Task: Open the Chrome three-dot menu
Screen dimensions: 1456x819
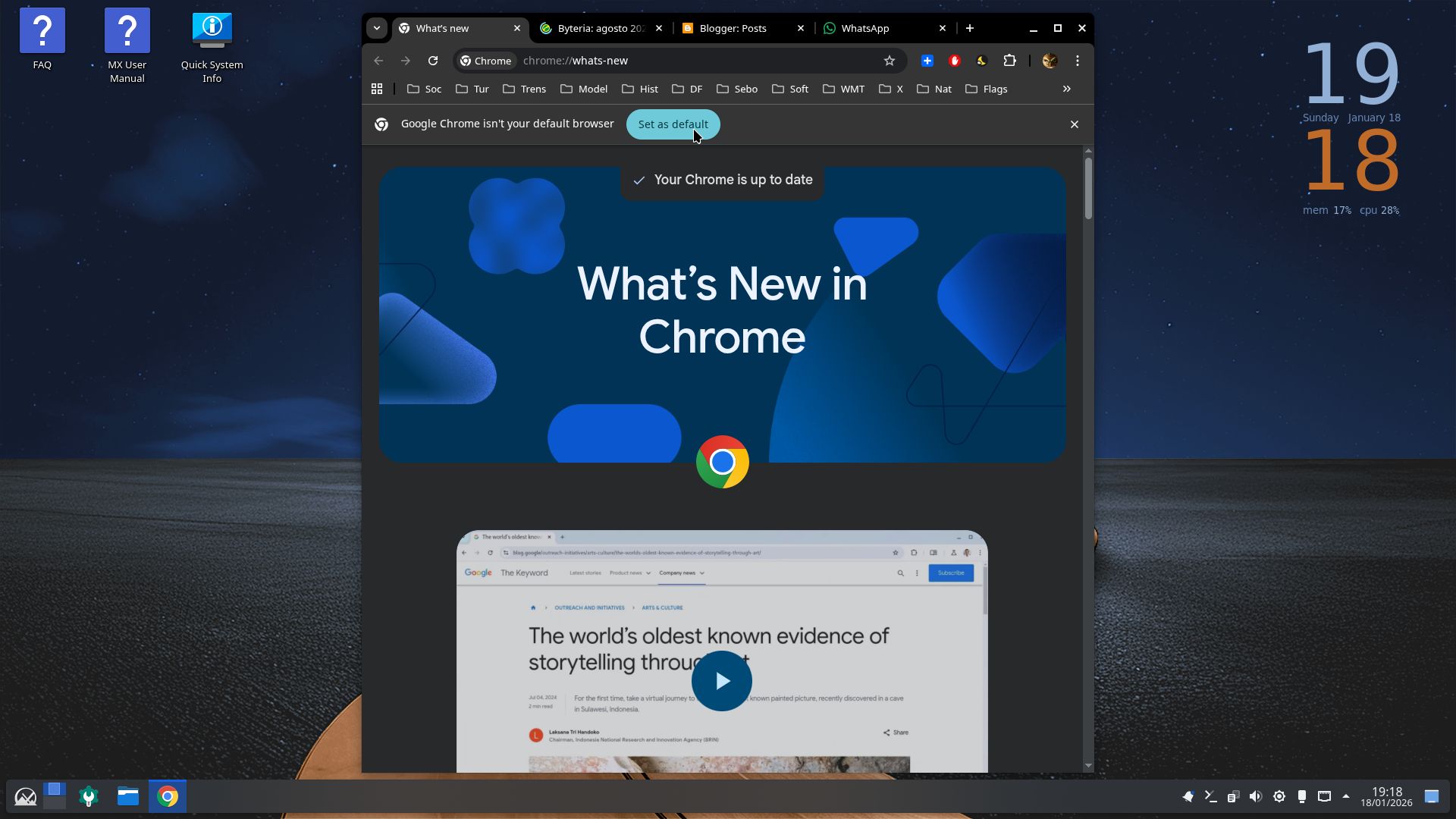Action: coord(1078,61)
